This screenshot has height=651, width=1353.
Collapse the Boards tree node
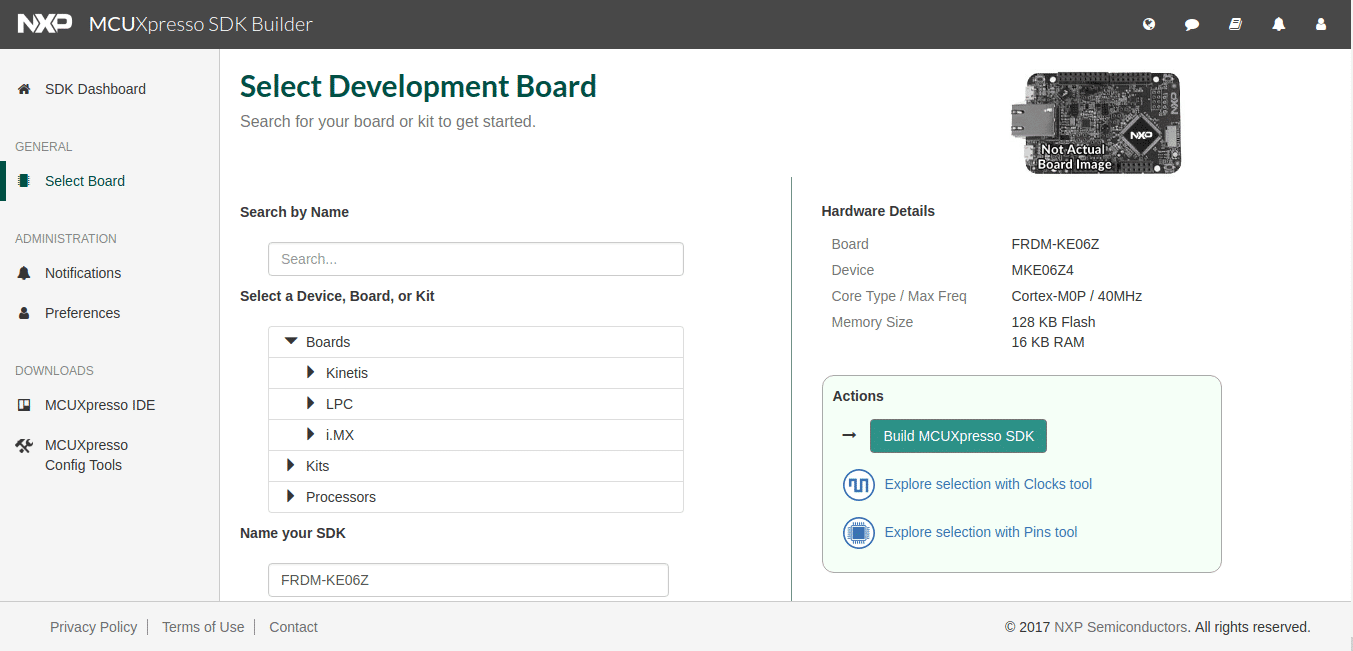coord(291,342)
